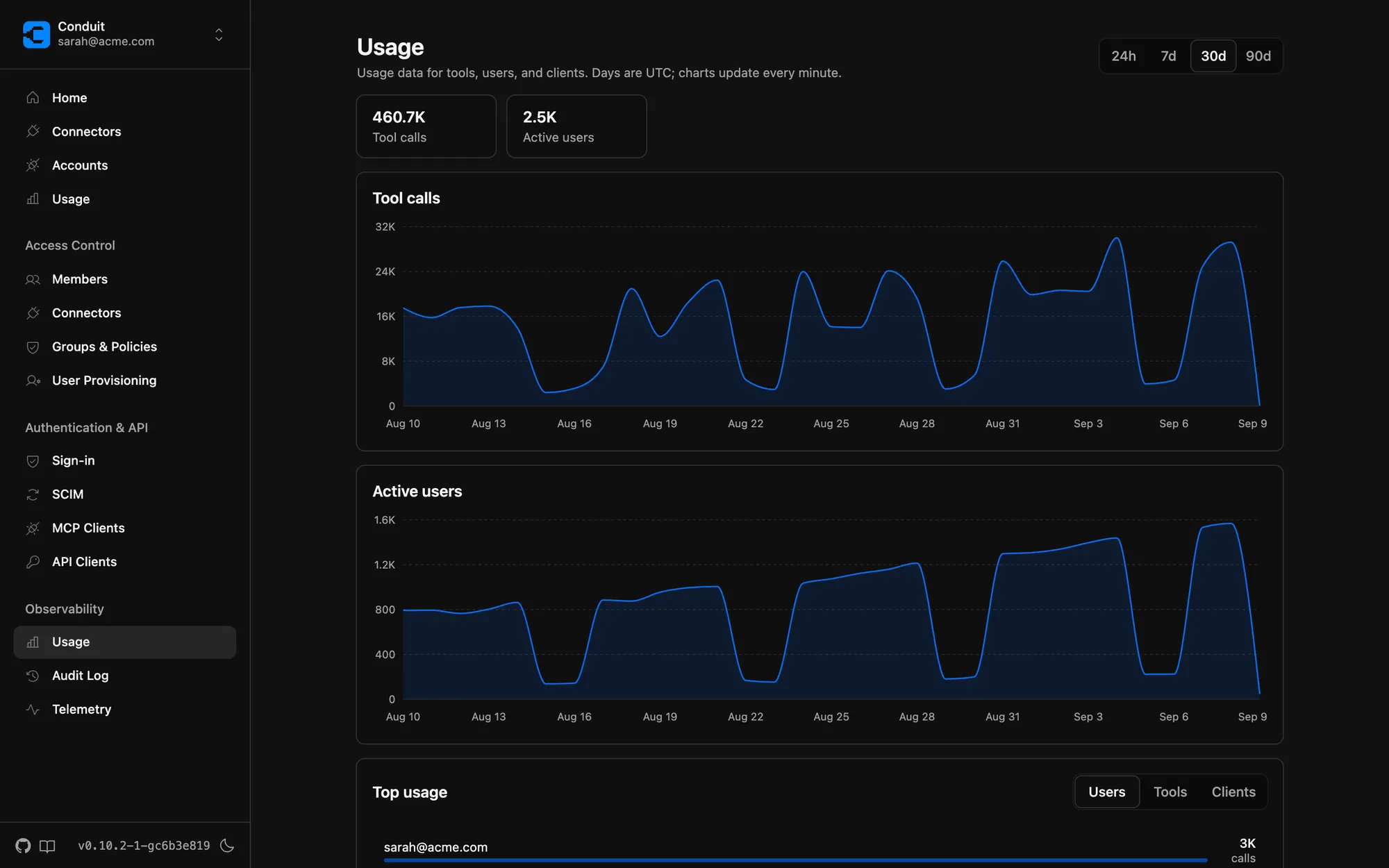The width and height of the screenshot is (1389, 868).
Task: Click the API Clients key icon
Action: tap(33, 562)
